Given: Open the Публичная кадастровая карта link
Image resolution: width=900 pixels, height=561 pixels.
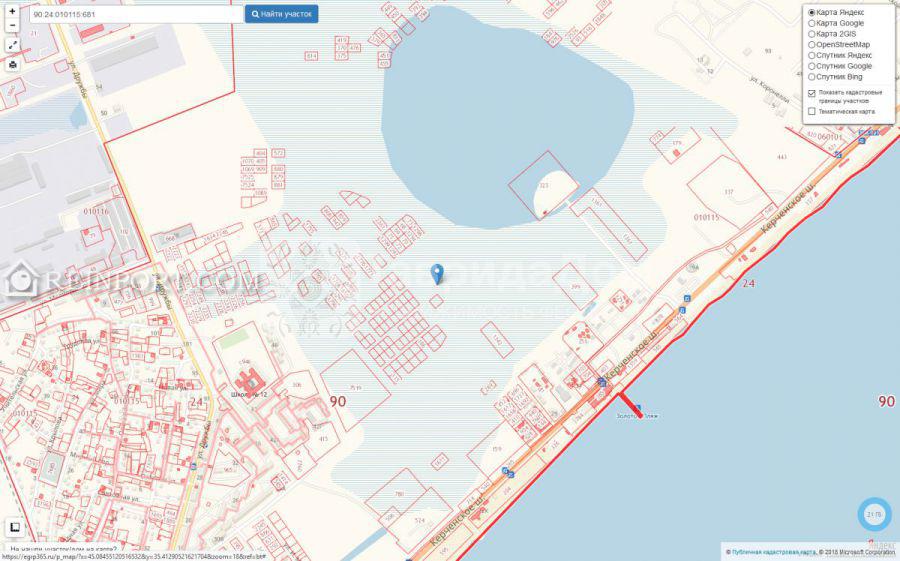Looking at the screenshot, I should click(774, 552).
